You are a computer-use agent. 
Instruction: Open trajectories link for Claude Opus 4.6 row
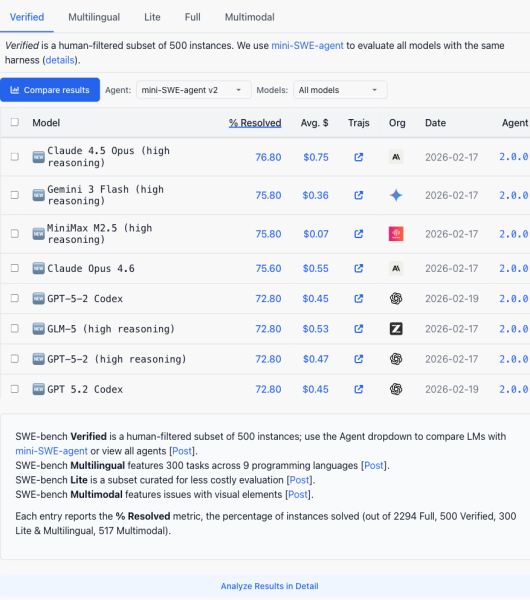(x=359, y=268)
